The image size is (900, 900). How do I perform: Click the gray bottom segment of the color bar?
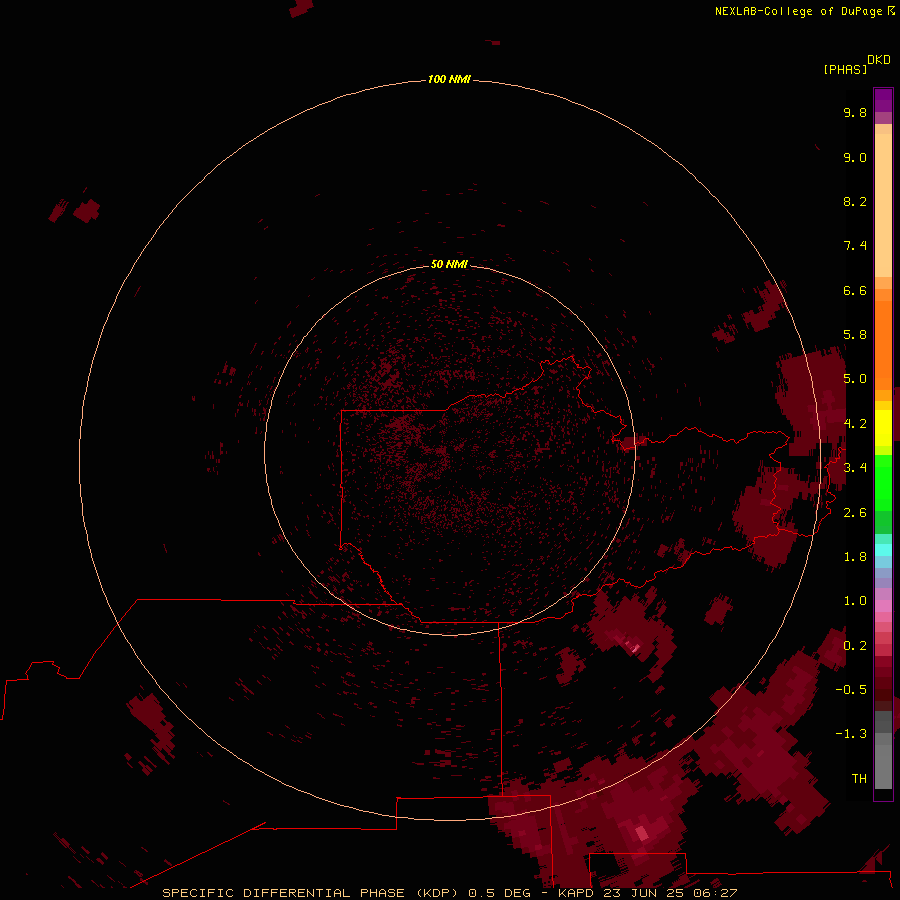pyautogui.click(x=883, y=766)
